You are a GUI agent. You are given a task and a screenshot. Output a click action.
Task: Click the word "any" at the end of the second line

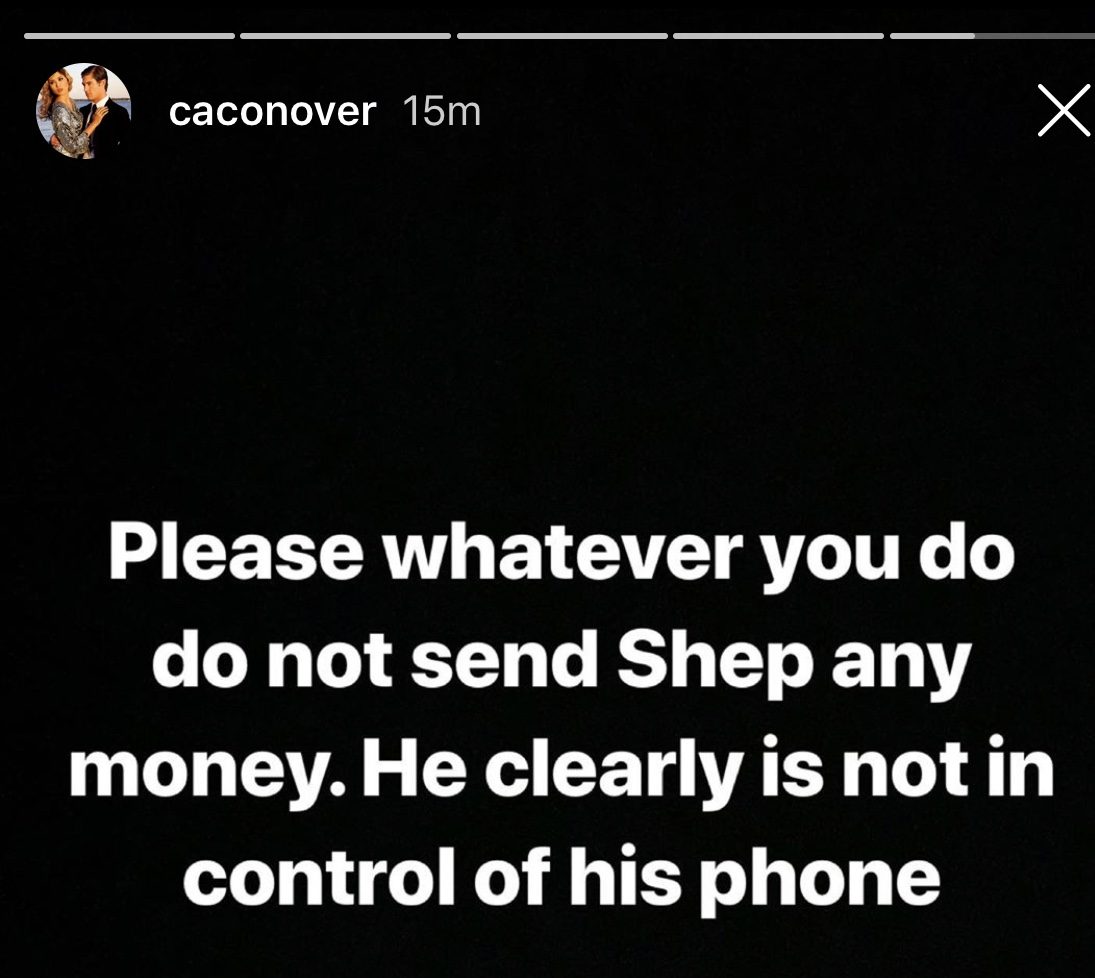[x=902, y=669]
